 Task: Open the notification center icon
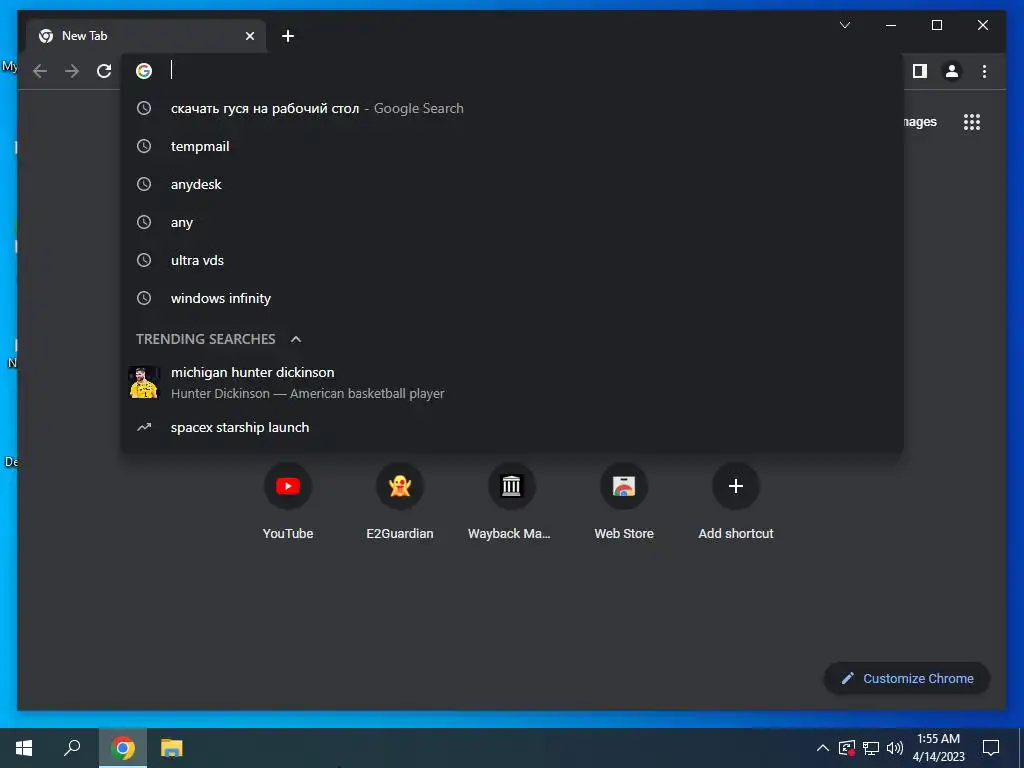click(x=991, y=748)
